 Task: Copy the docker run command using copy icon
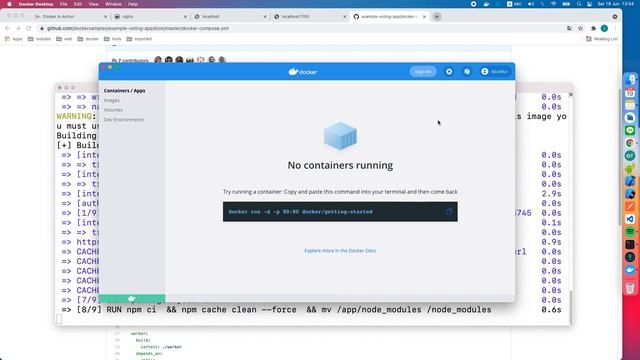coord(449,211)
